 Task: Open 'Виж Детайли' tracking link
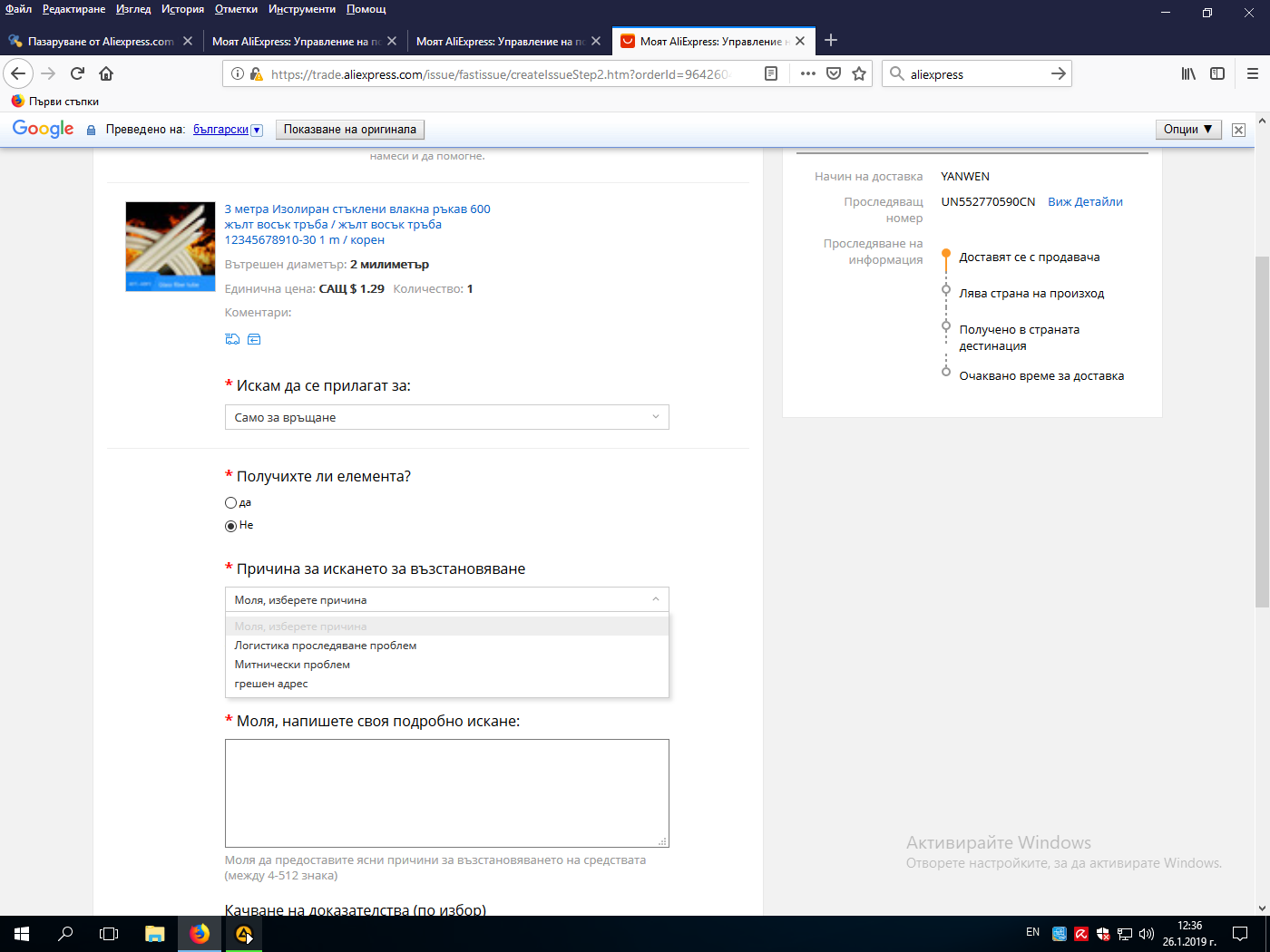coord(1085,202)
